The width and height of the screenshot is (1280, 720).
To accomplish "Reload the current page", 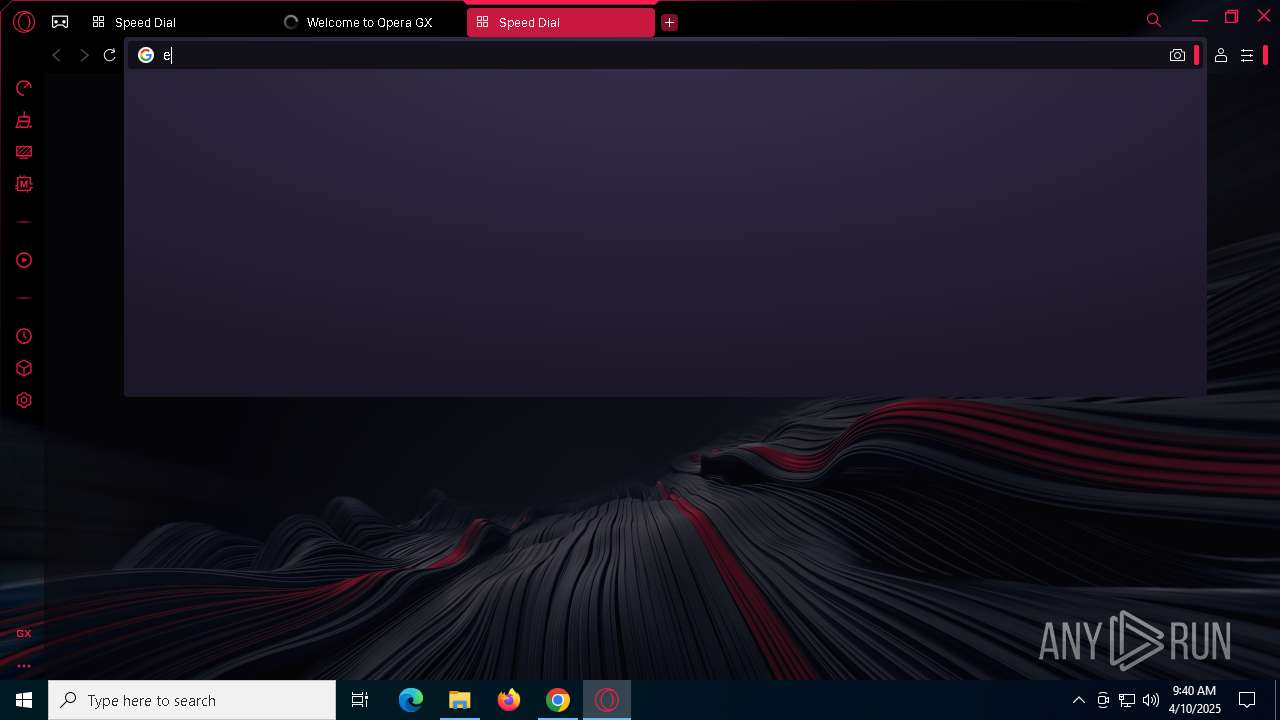I will coord(110,55).
